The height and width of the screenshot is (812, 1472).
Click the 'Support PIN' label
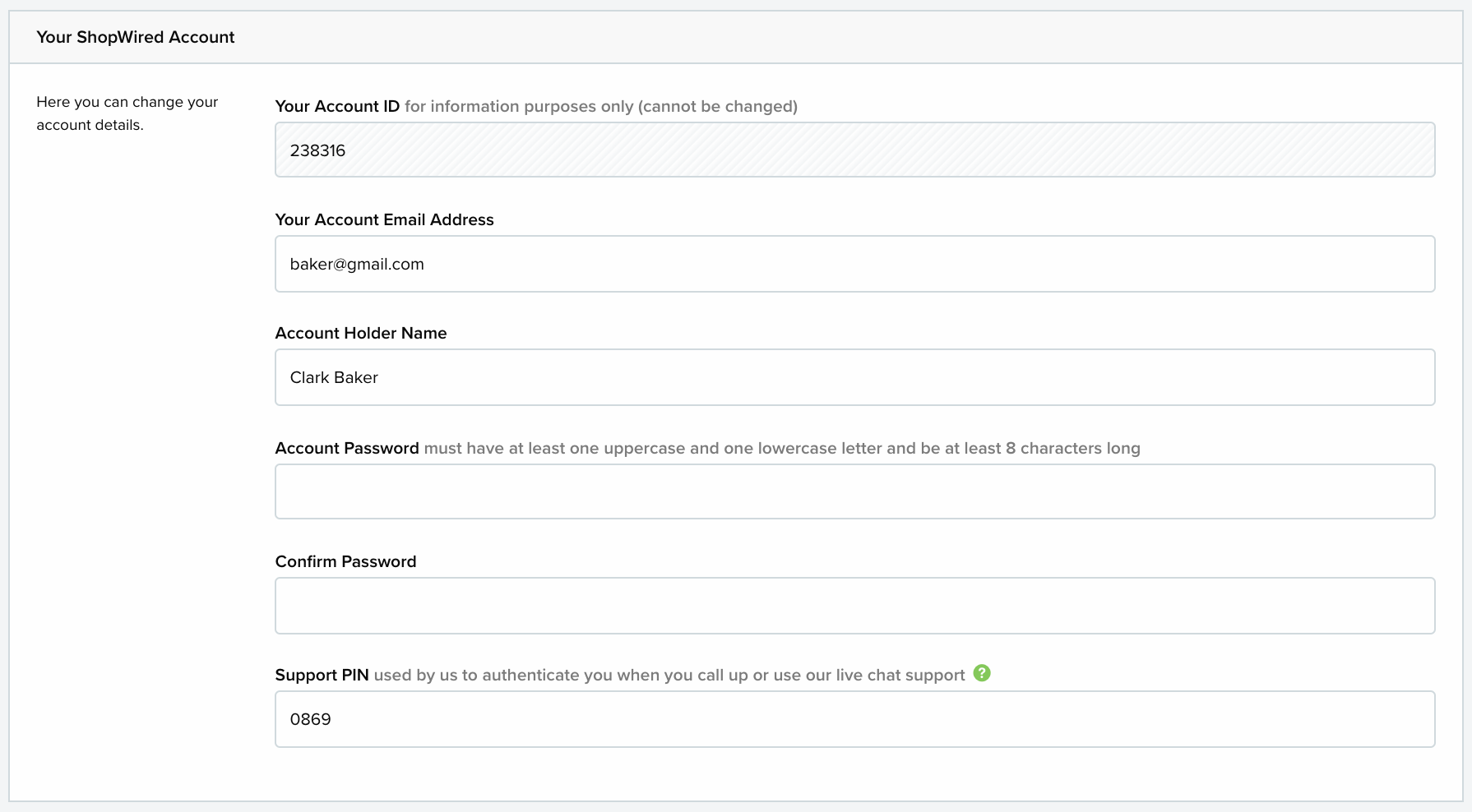pyautogui.click(x=322, y=675)
